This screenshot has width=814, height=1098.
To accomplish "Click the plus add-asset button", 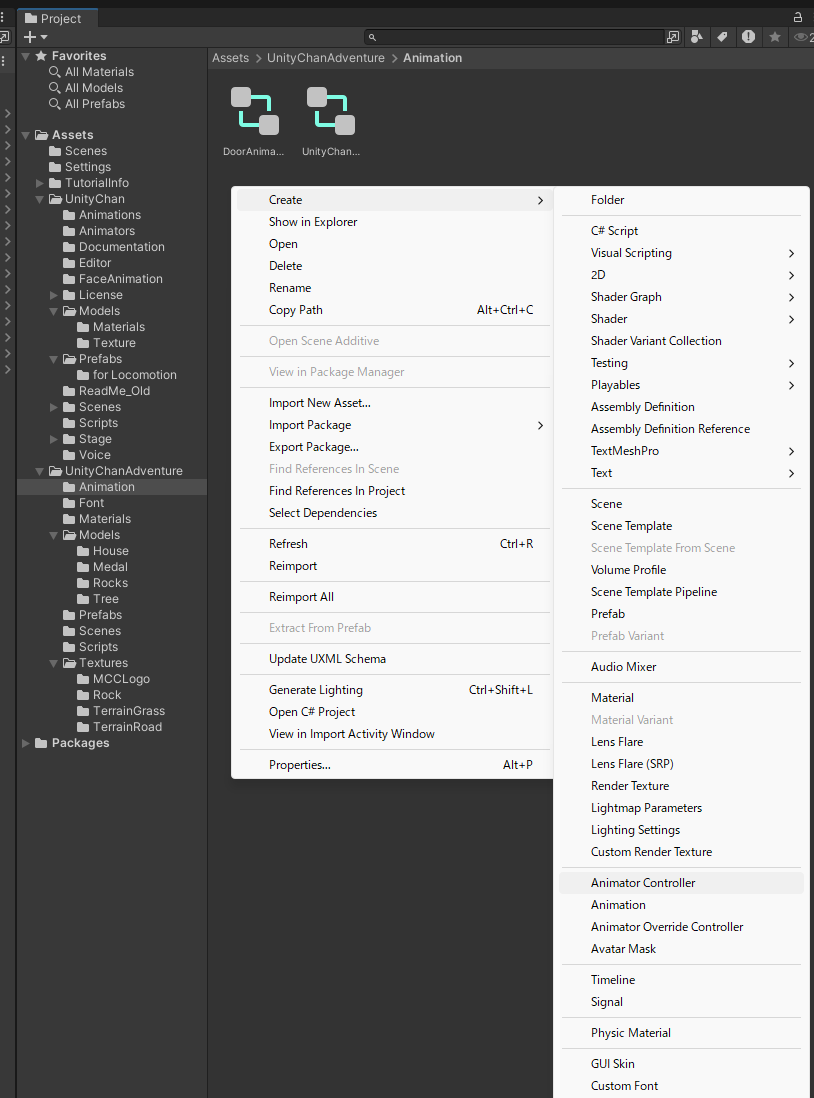I will (x=29, y=37).
